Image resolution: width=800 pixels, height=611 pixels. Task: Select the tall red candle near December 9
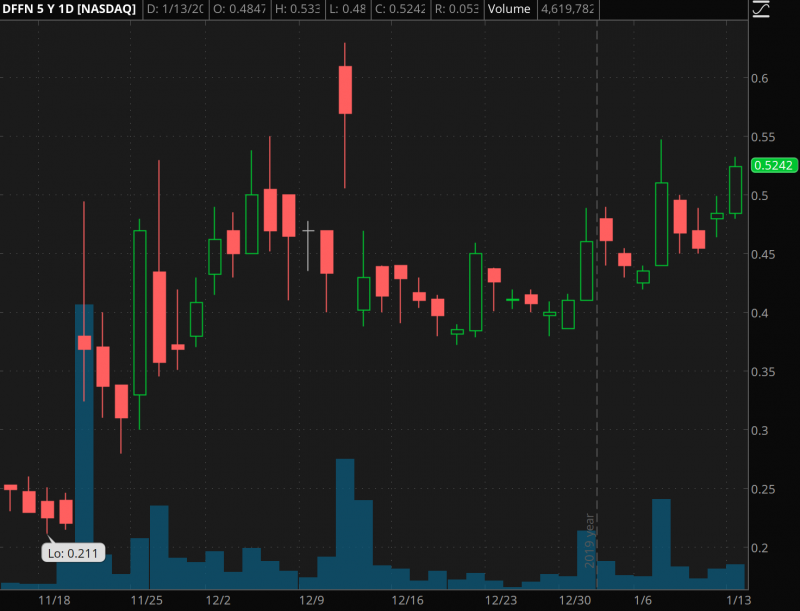click(x=345, y=90)
